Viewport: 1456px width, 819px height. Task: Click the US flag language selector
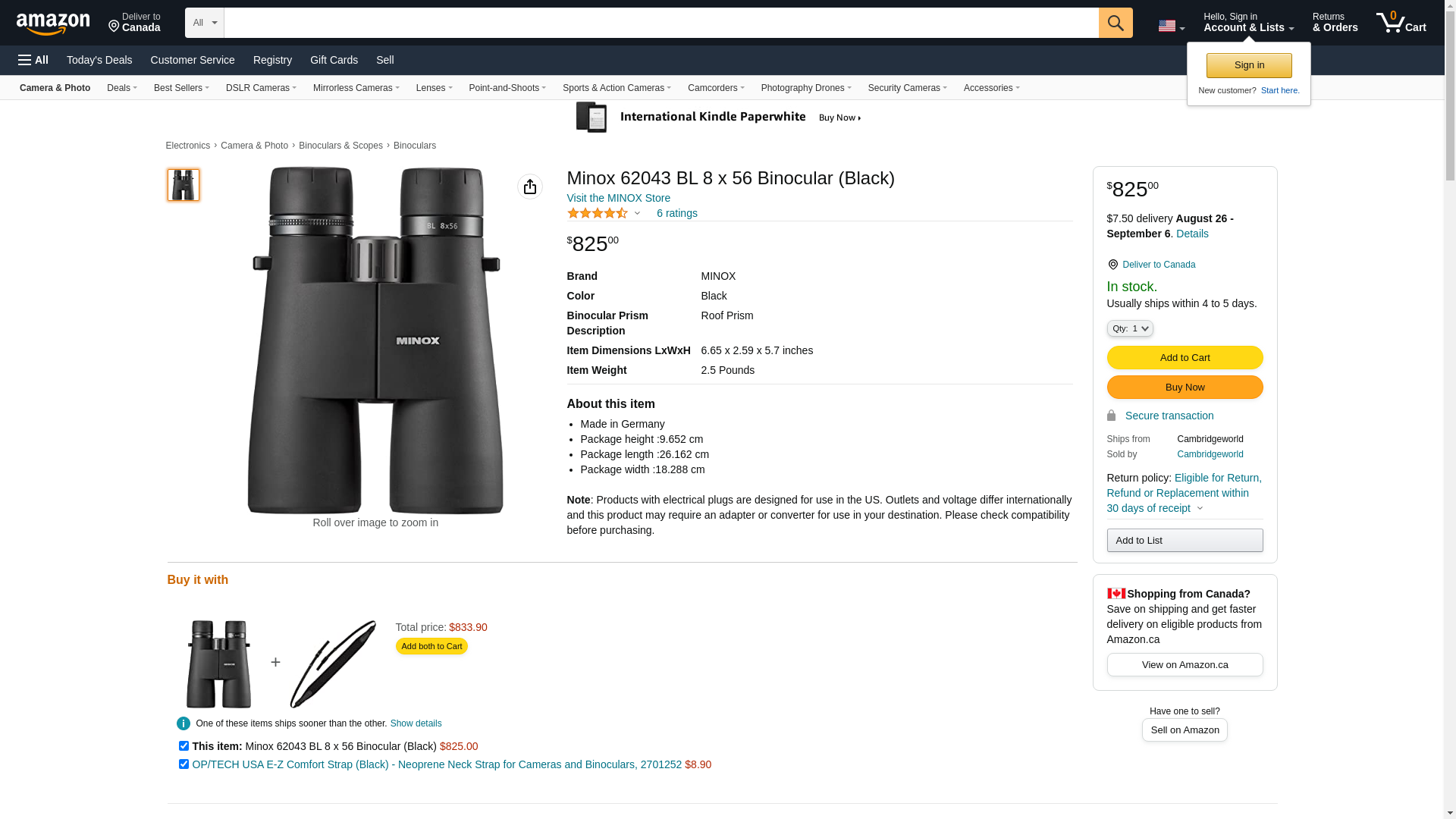click(1171, 26)
